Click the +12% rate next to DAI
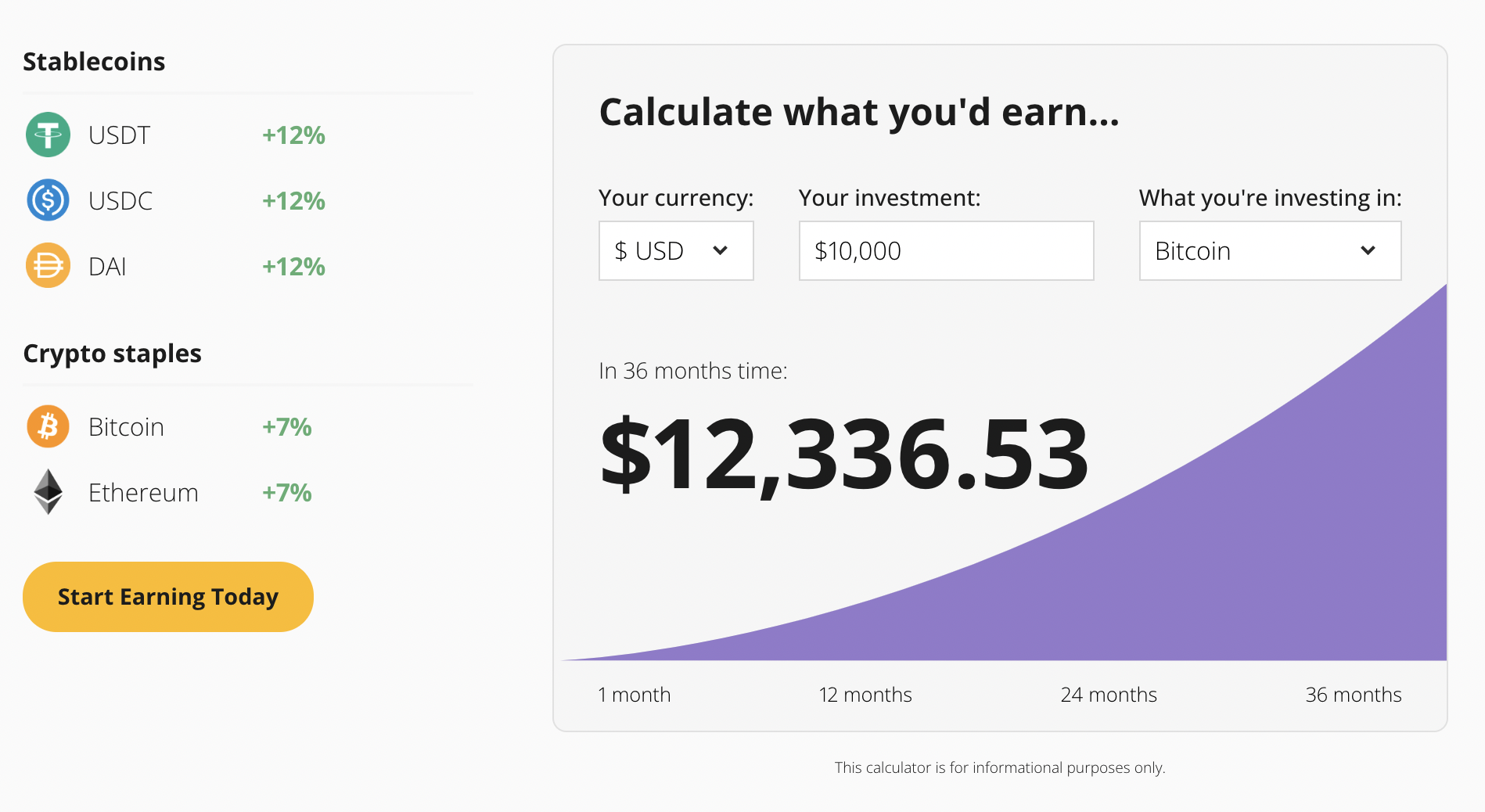This screenshot has width=1485, height=812. point(293,266)
